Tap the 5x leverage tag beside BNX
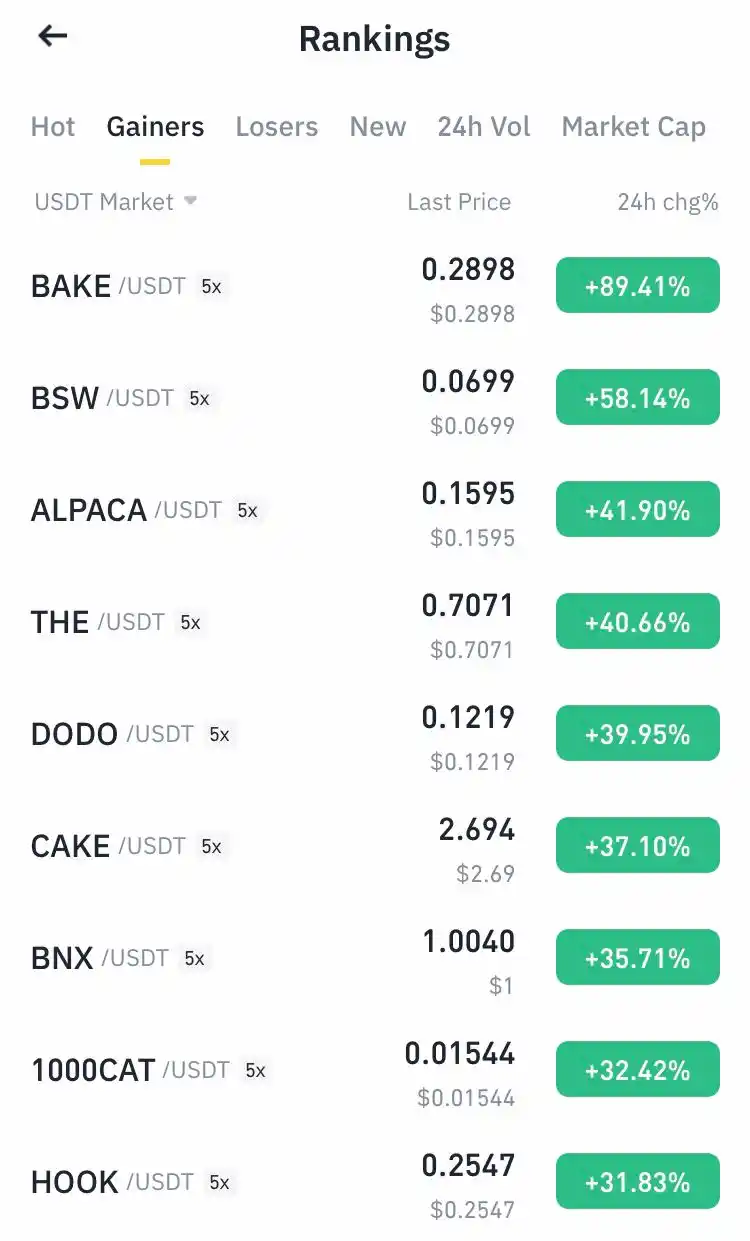Screen dimensions: 750x1241 pyautogui.click(x=194, y=958)
